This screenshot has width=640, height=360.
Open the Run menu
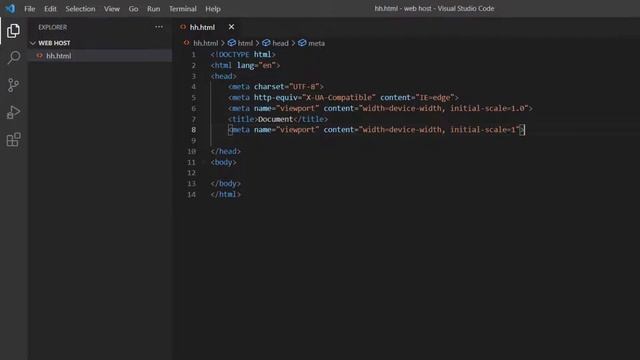153,9
